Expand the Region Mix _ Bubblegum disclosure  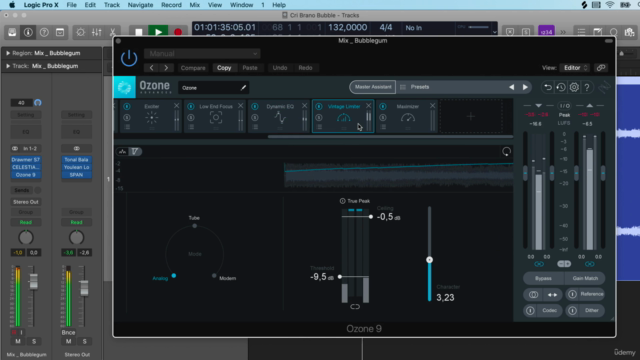pos(8,53)
